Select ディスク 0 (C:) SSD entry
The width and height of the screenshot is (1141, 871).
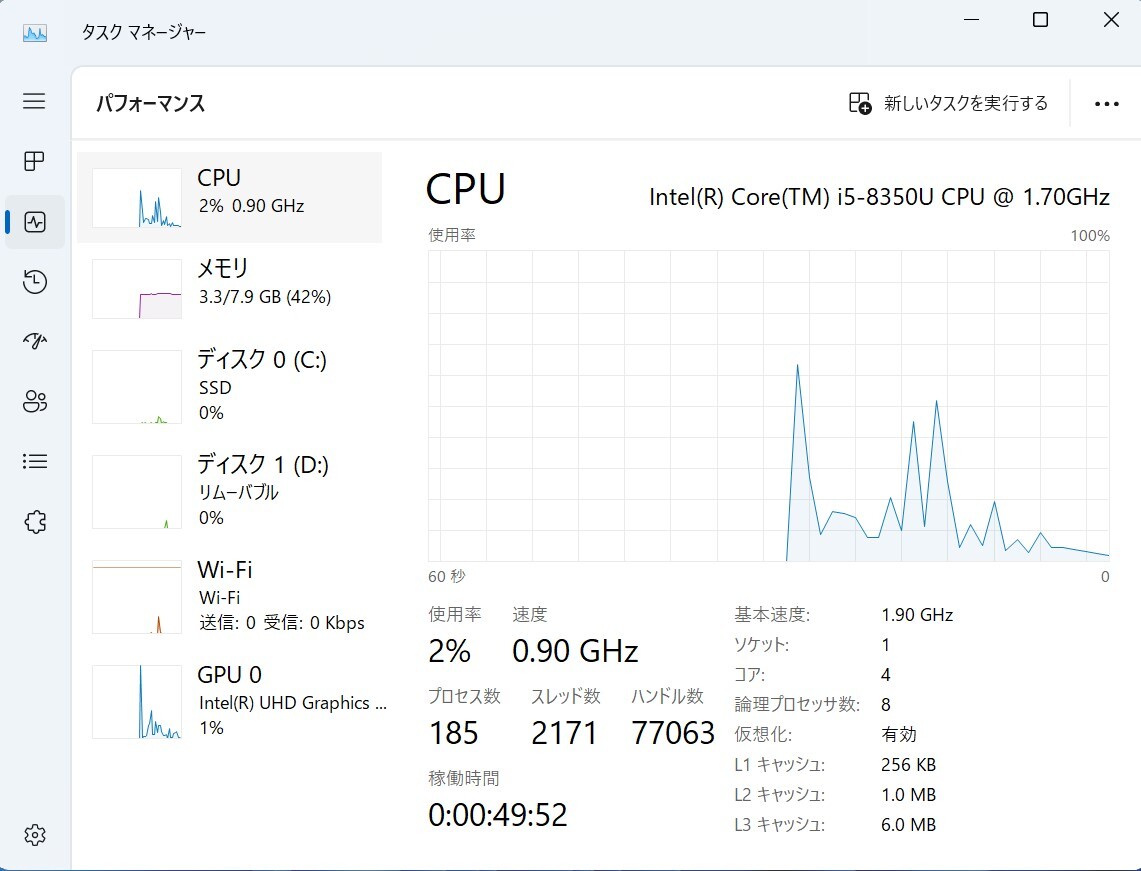229,386
